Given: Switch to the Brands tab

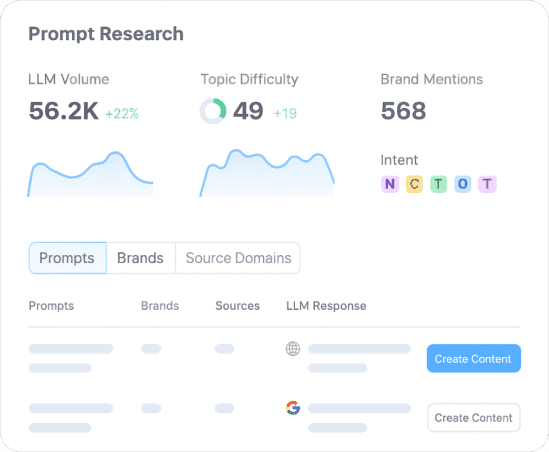Looking at the screenshot, I should click(140, 258).
